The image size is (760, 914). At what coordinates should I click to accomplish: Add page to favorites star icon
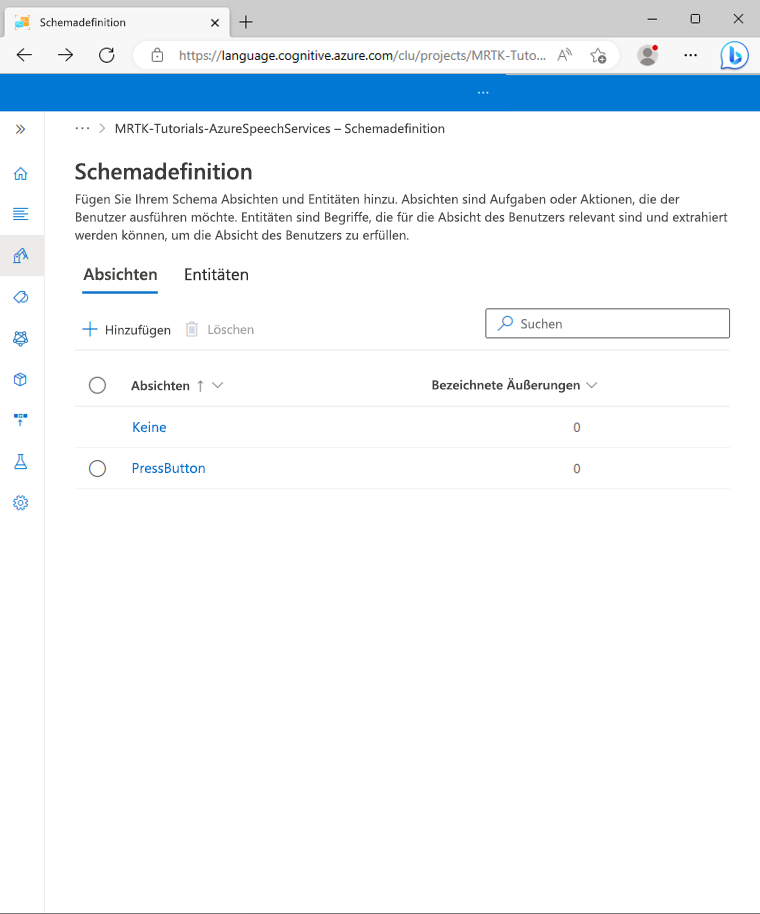click(x=598, y=55)
